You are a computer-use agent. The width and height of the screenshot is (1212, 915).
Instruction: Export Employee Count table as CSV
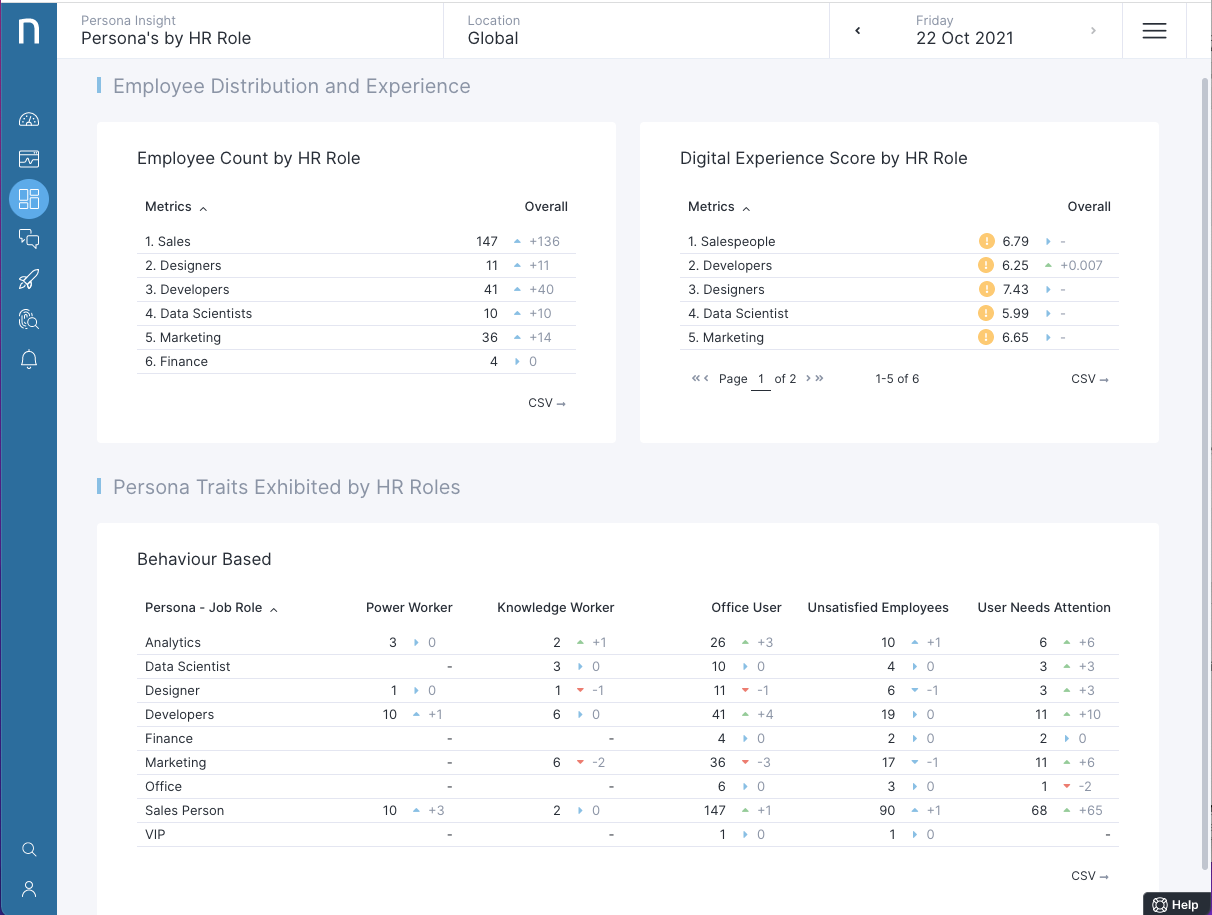(546, 403)
